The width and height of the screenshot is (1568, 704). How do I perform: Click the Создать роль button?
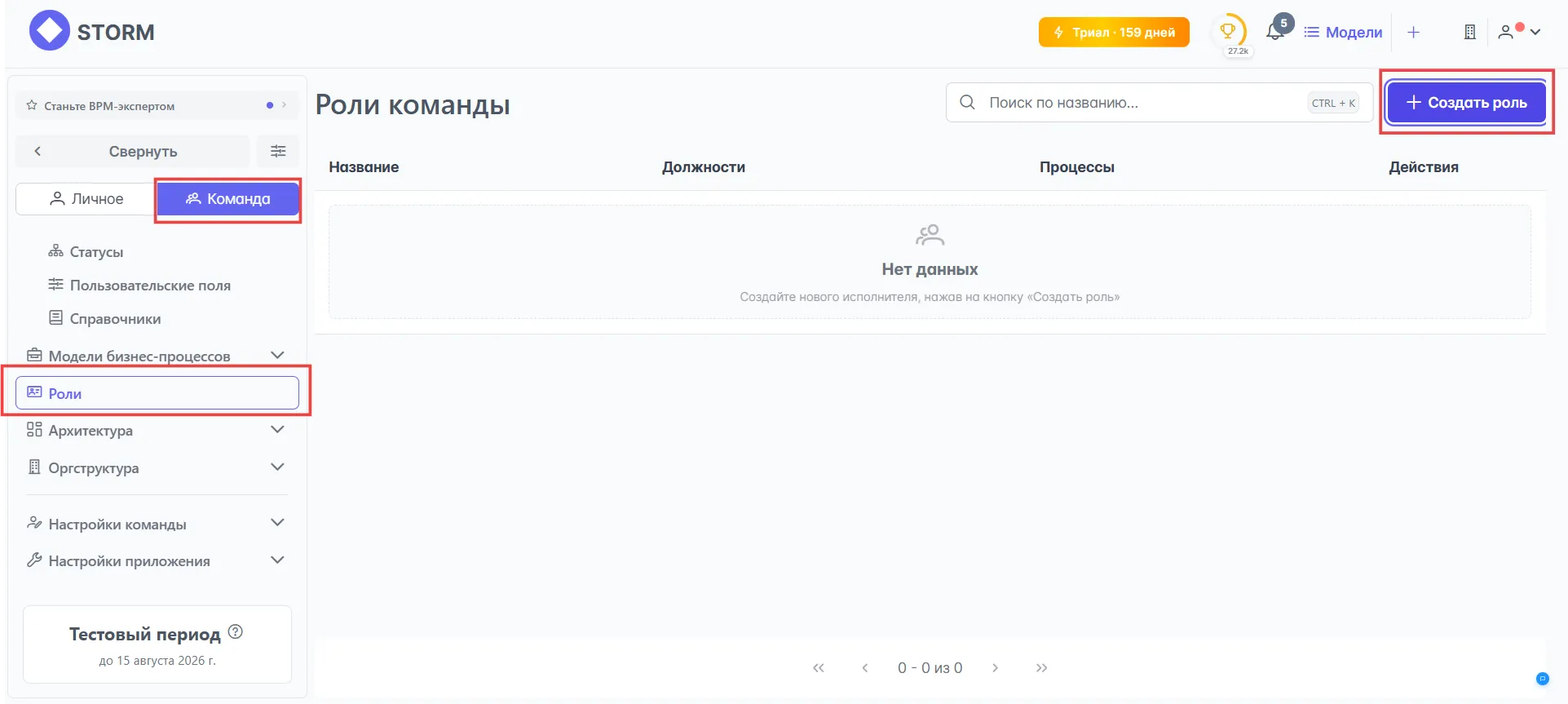[1466, 103]
